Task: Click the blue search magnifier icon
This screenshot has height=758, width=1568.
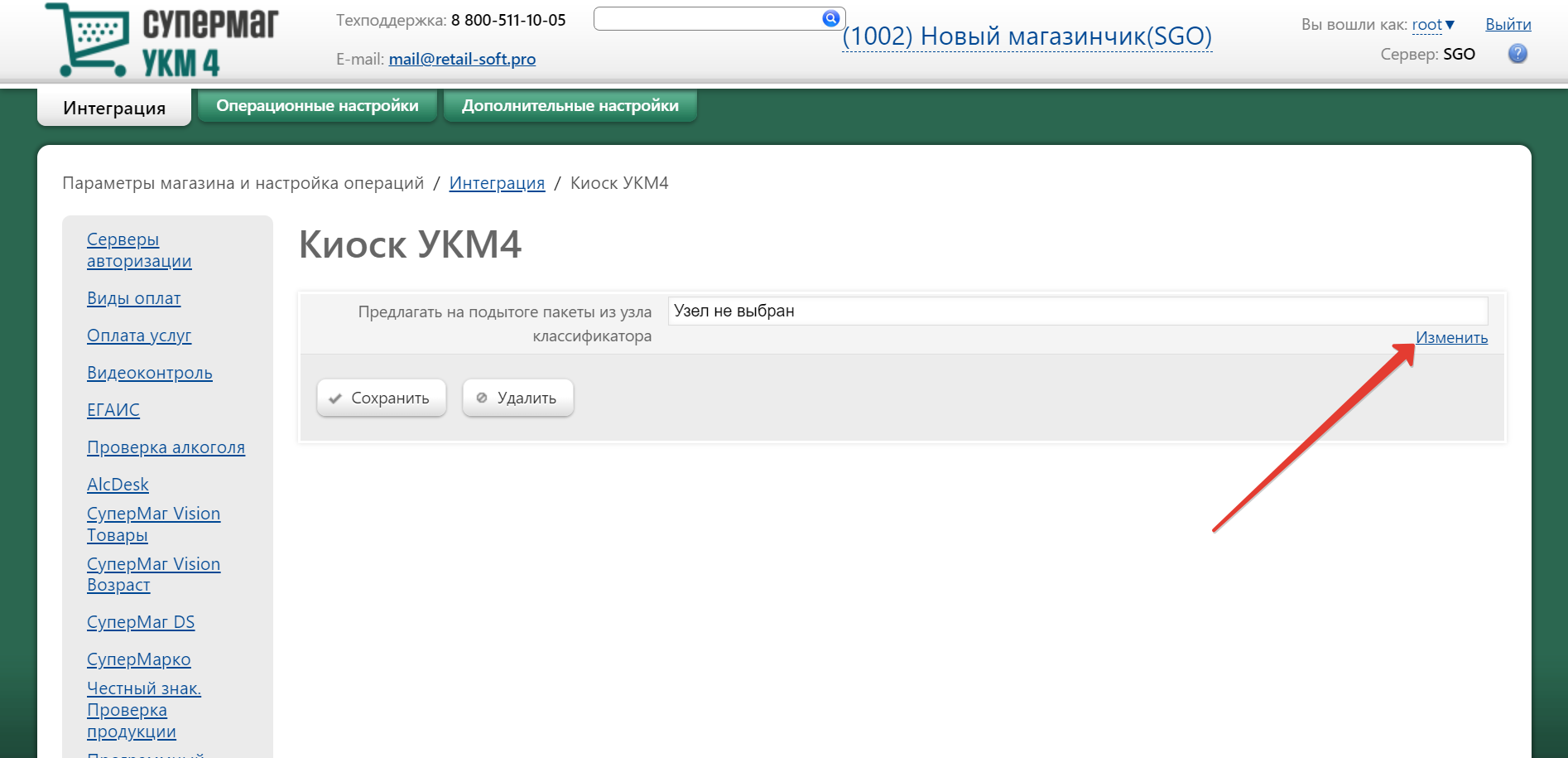Action: pyautogui.click(x=831, y=18)
